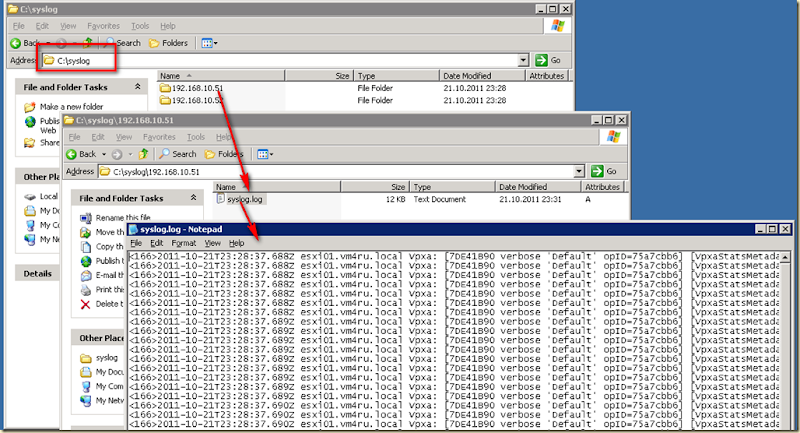This screenshot has width=800, height=433.
Task: Click Move this file task icon
Action: tap(85, 233)
